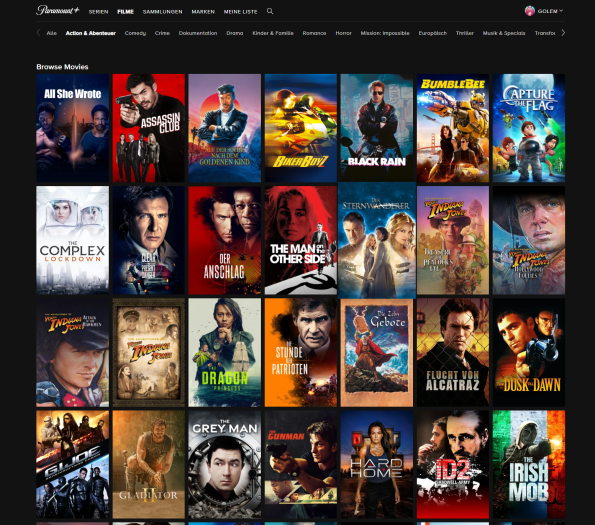Click the GOLEM profile avatar
Image resolution: width=595 pixels, height=525 pixels.
pos(530,11)
